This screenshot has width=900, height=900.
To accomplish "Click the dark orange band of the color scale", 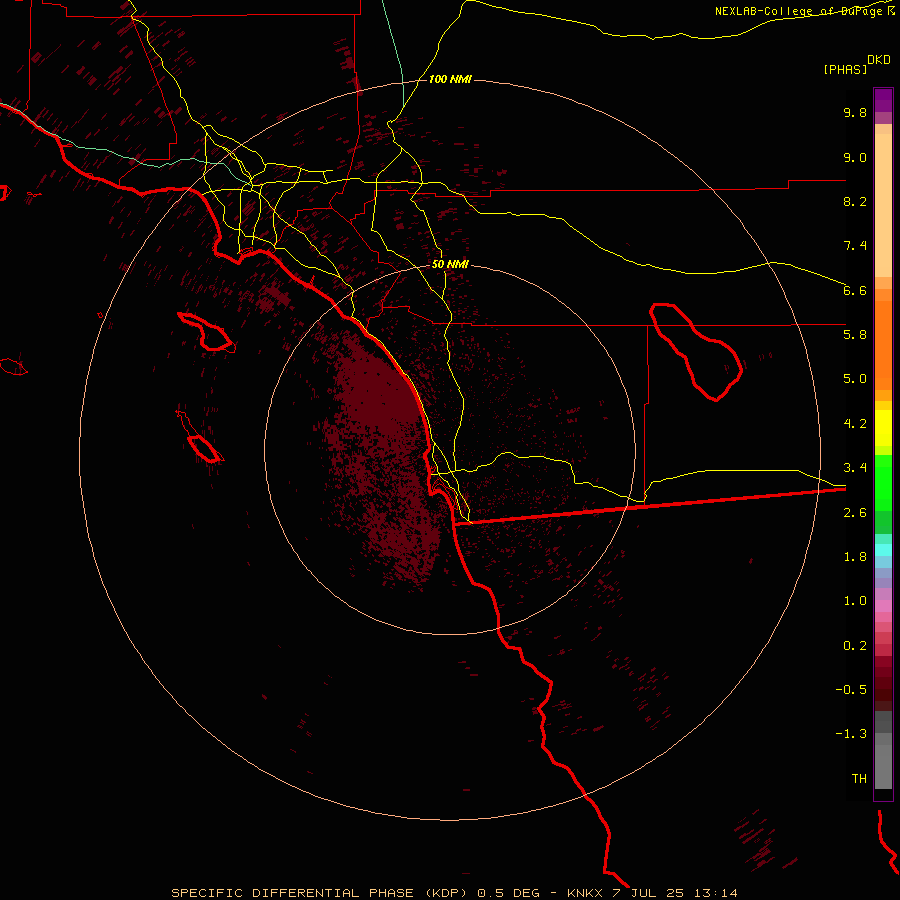I will pos(883,345).
